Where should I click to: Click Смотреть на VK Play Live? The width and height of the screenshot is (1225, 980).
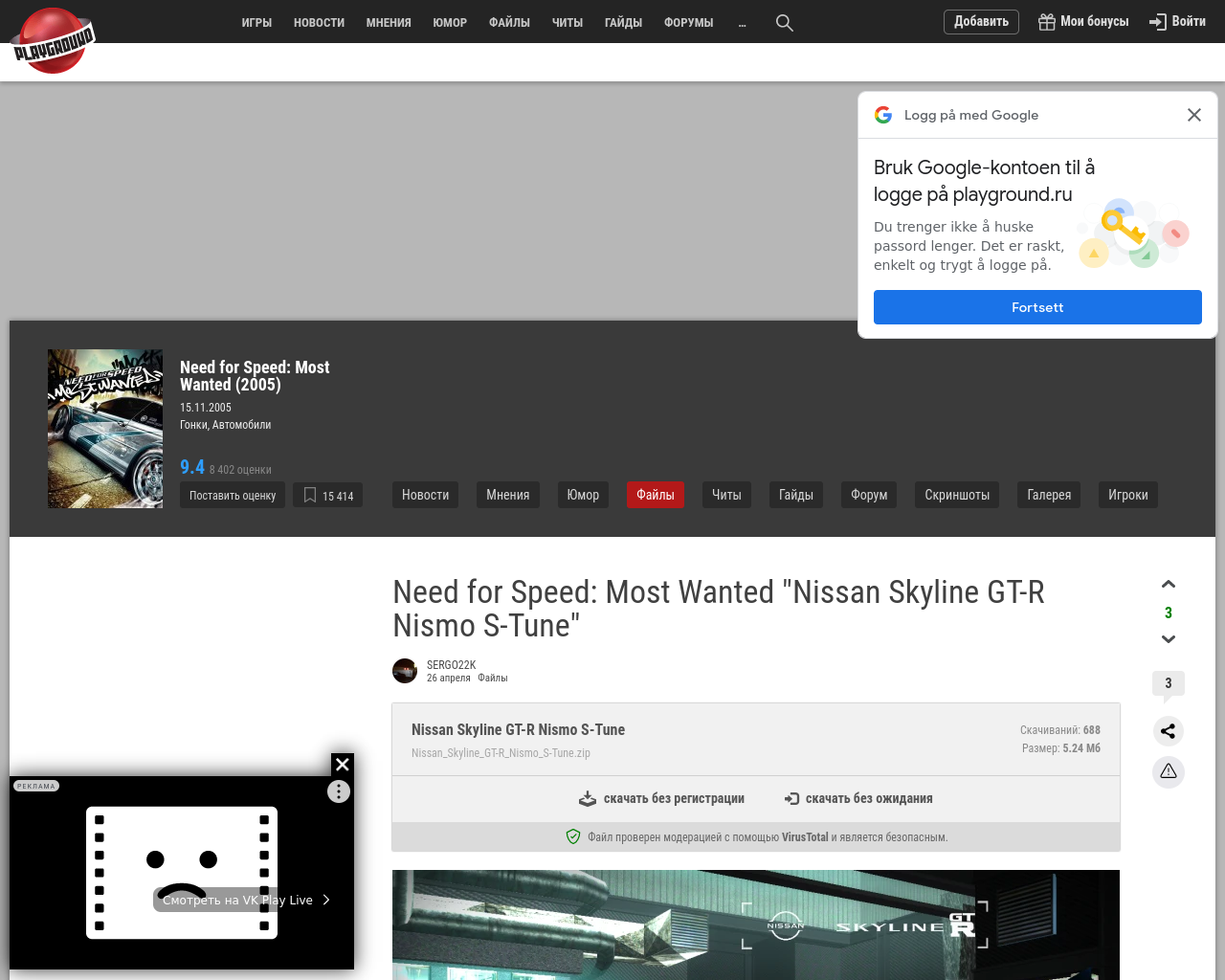click(x=247, y=900)
